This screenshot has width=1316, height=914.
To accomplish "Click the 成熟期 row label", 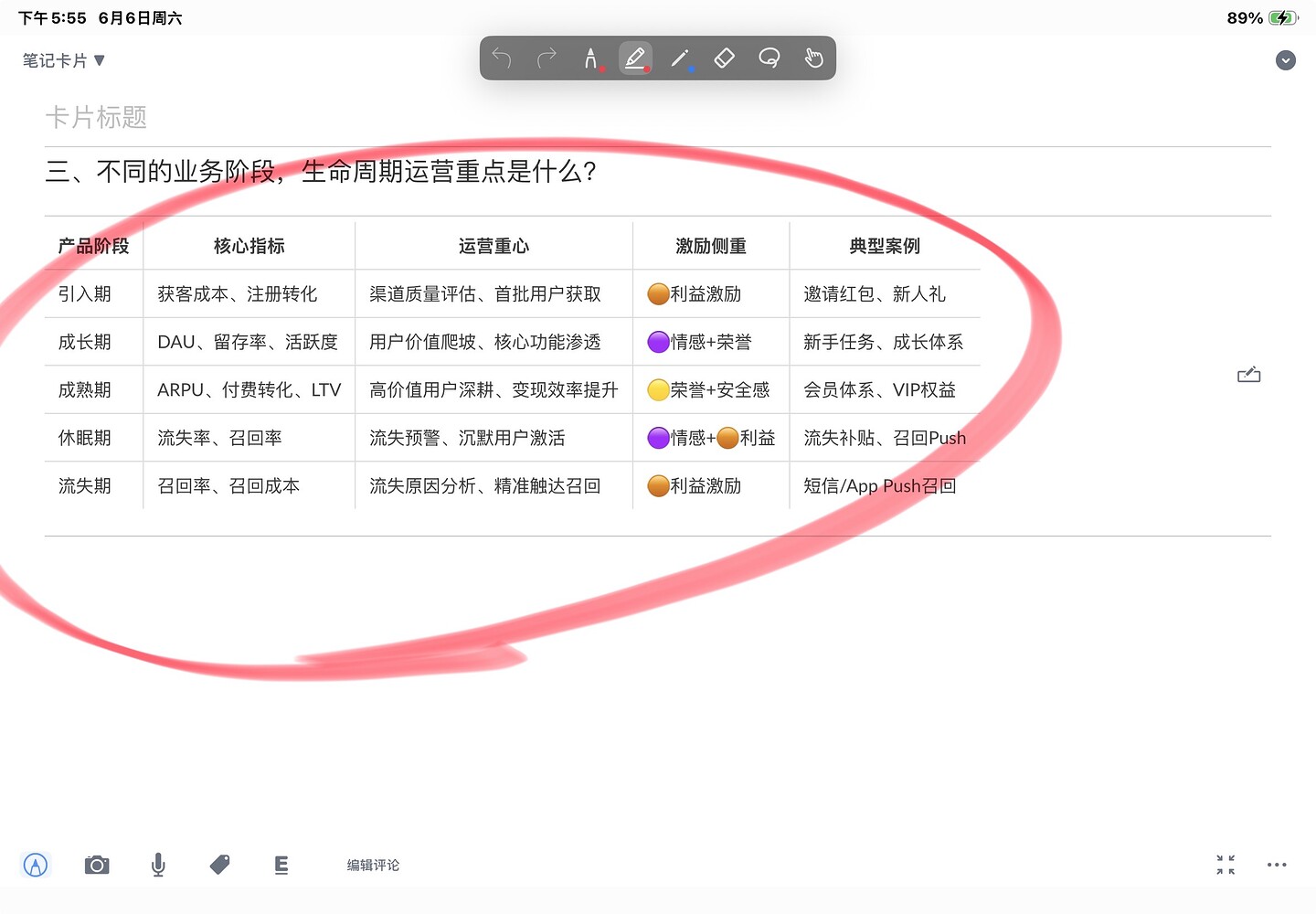I will click(84, 390).
